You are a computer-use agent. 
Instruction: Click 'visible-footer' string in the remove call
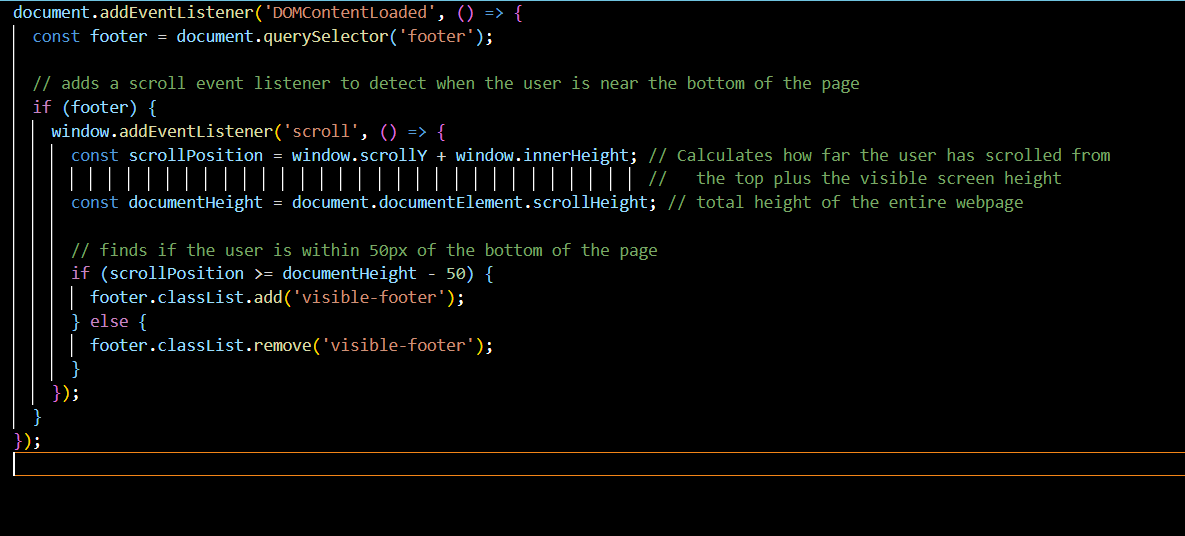(397, 346)
